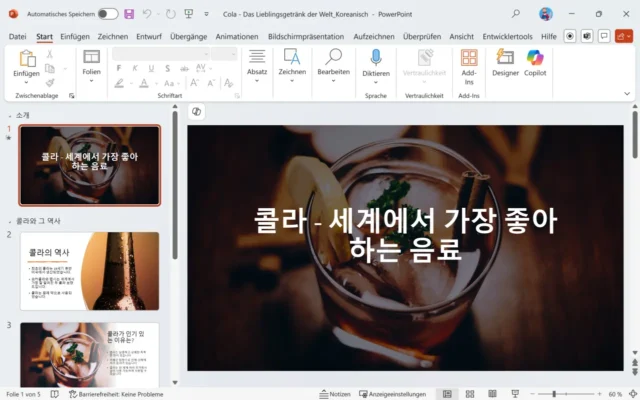This screenshot has height=400, width=640.
Task: Start slideshow from status bar icon
Action: tap(514, 394)
